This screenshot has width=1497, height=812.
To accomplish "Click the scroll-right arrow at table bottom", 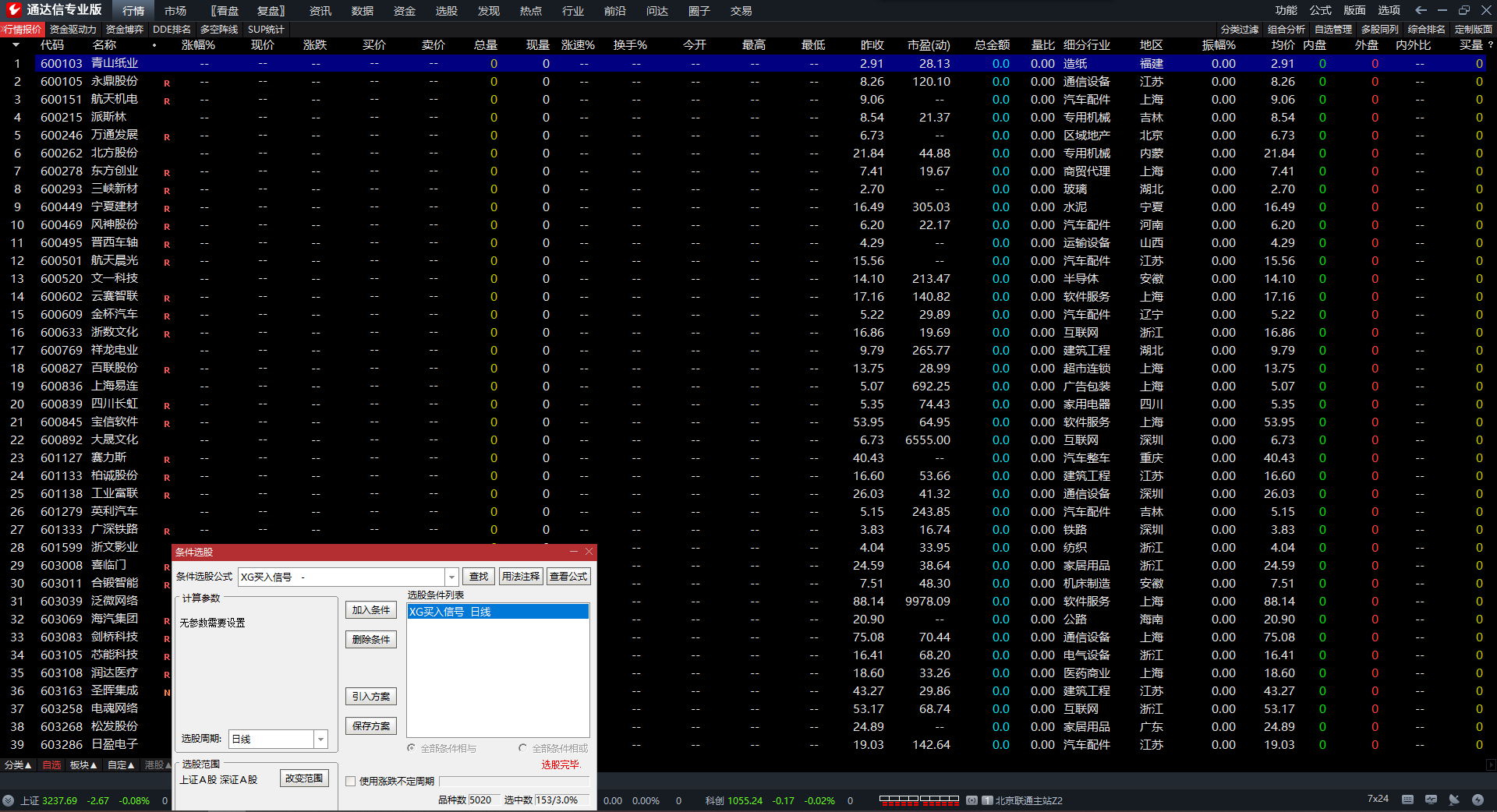I will [1491, 764].
